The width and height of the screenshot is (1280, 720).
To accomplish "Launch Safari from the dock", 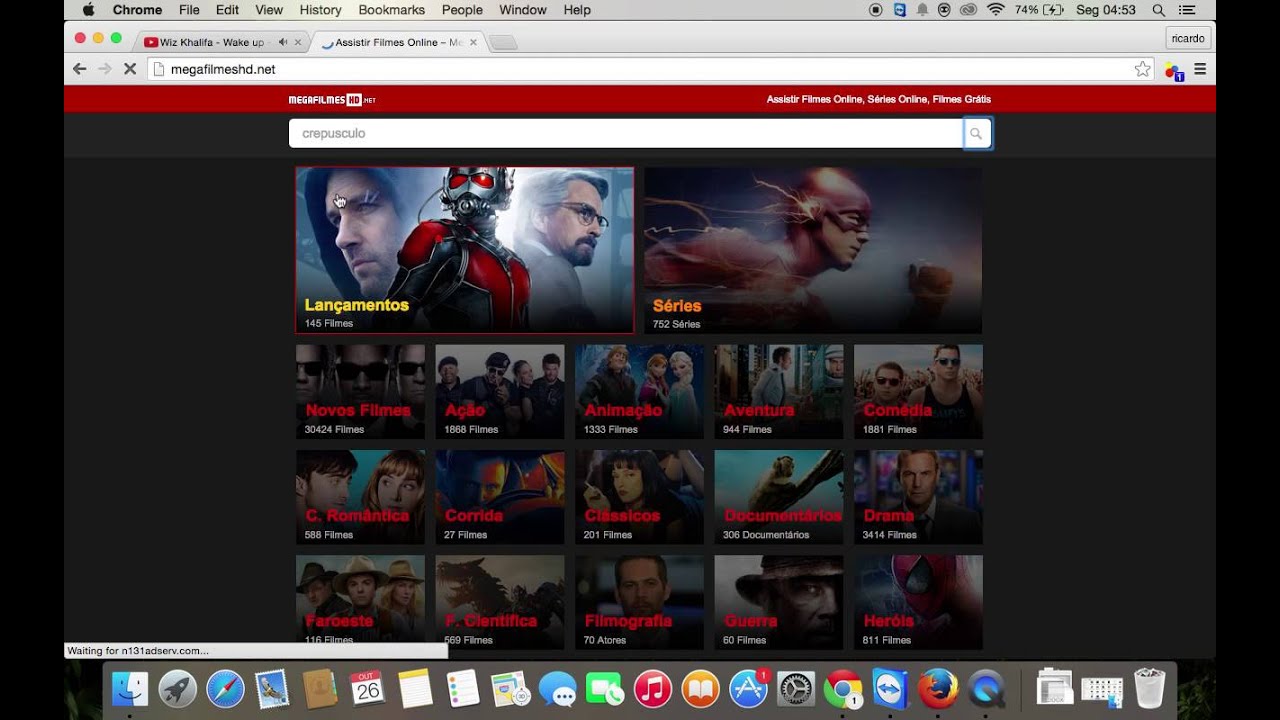I will [x=225, y=689].
